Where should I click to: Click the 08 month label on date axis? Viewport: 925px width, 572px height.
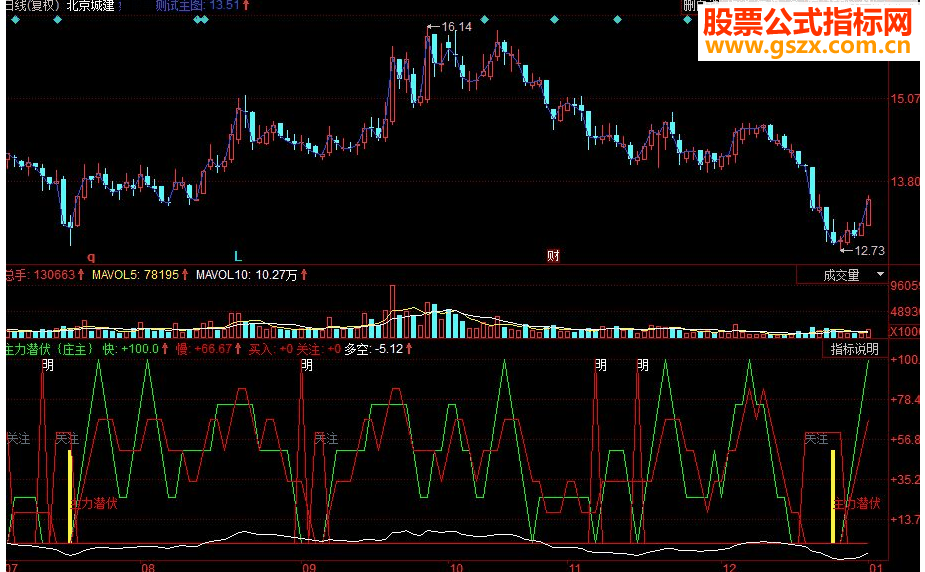148,567
